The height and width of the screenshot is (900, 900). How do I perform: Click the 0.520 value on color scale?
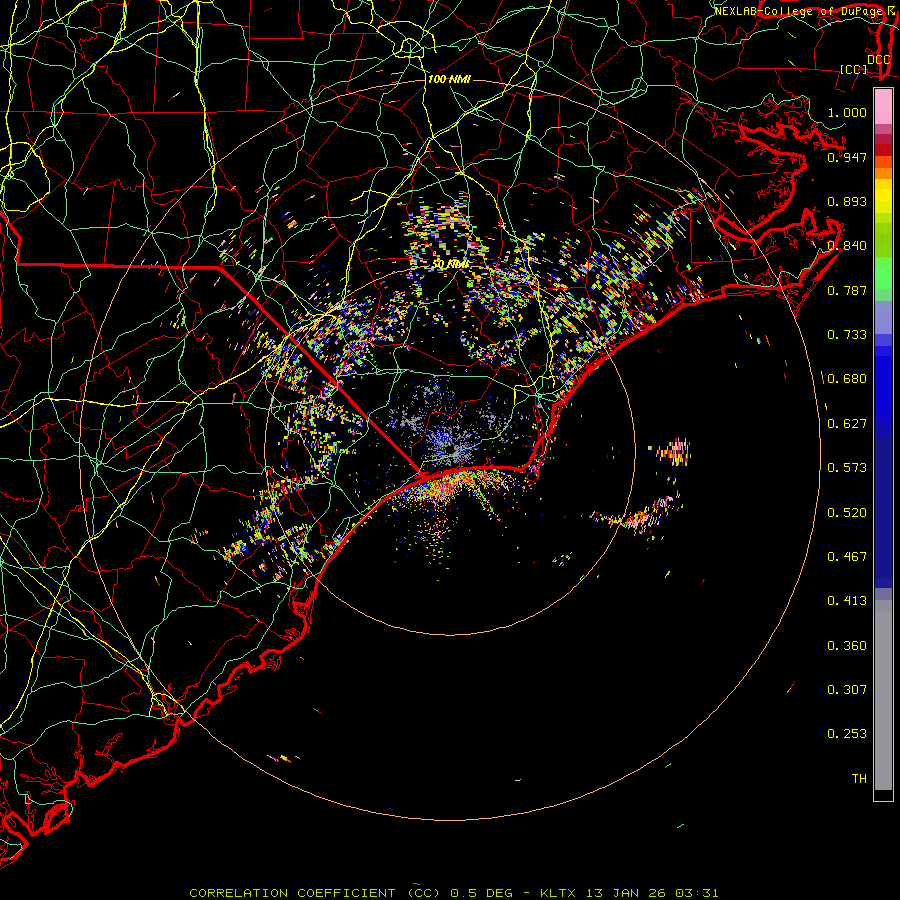coord(847,513)
